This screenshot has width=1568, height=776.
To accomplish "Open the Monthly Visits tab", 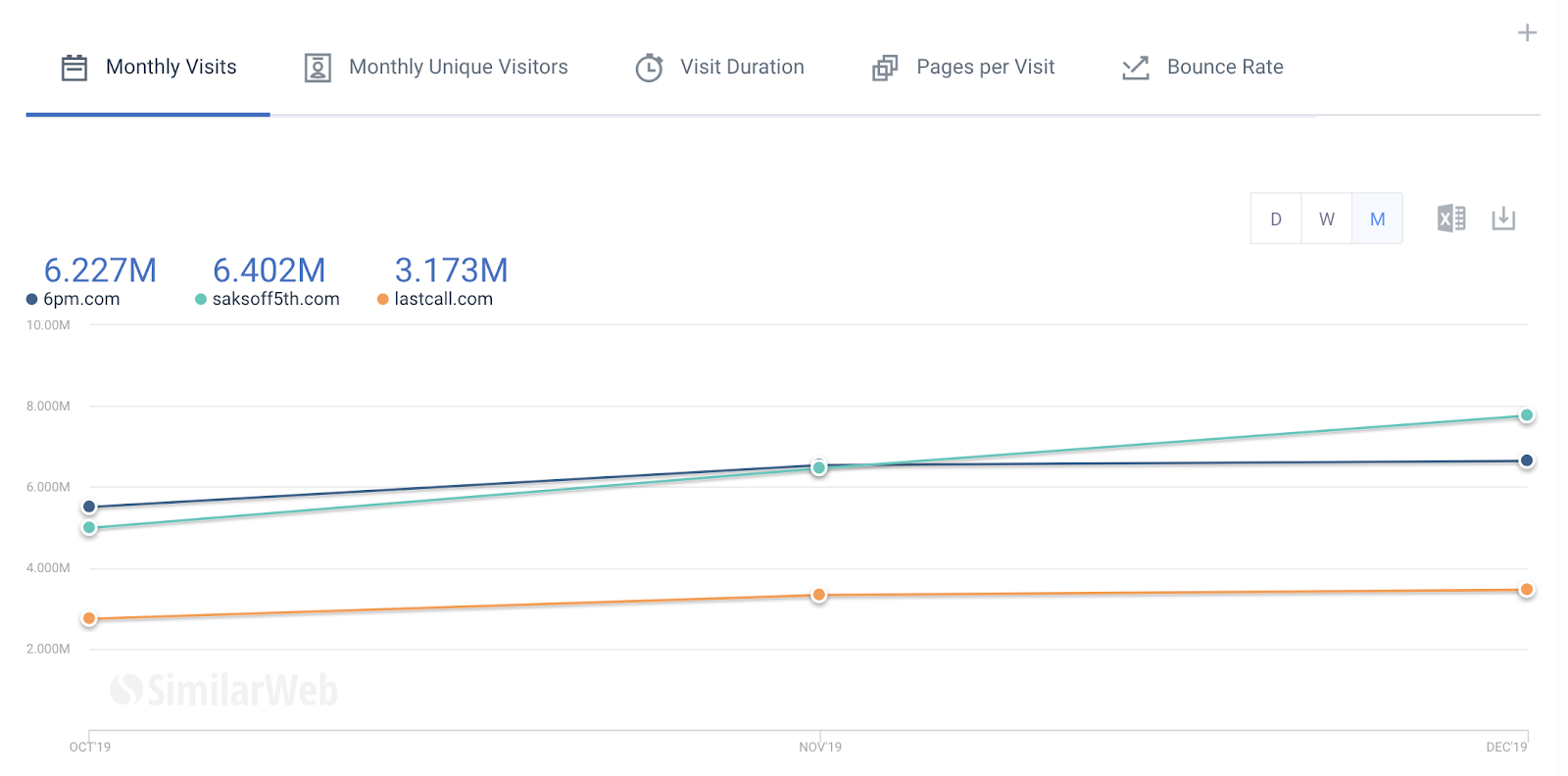I will [x=148, y=67].
